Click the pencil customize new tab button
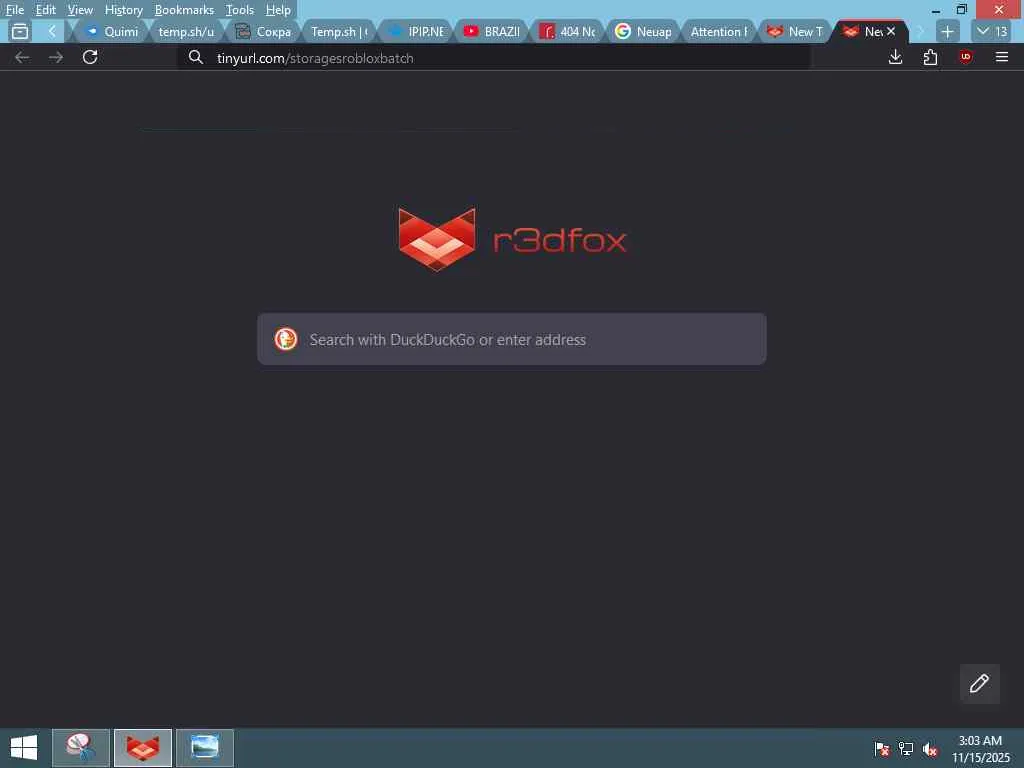1024x768 pixels. point(979,683)
